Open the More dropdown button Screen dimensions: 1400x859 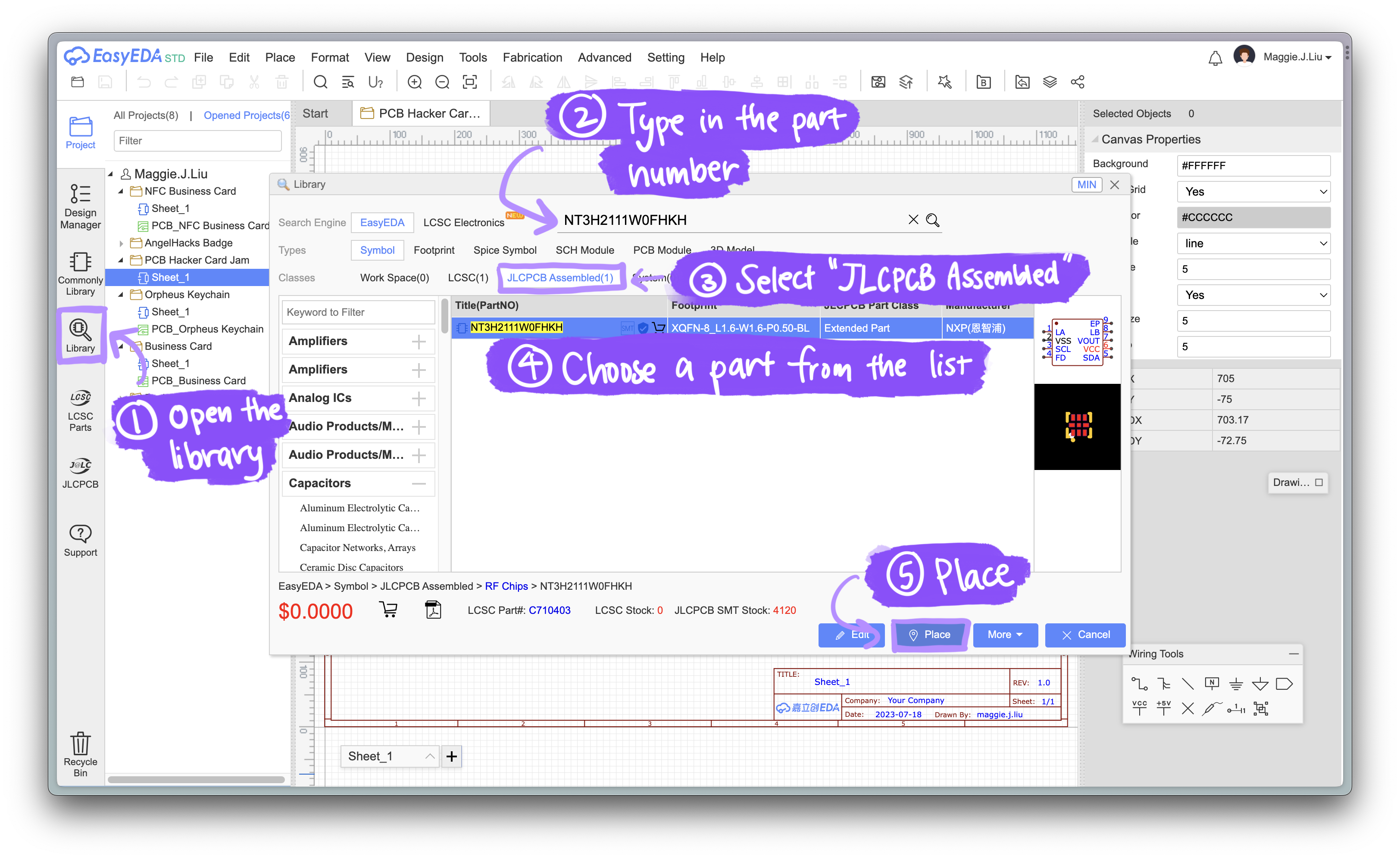1005,635
